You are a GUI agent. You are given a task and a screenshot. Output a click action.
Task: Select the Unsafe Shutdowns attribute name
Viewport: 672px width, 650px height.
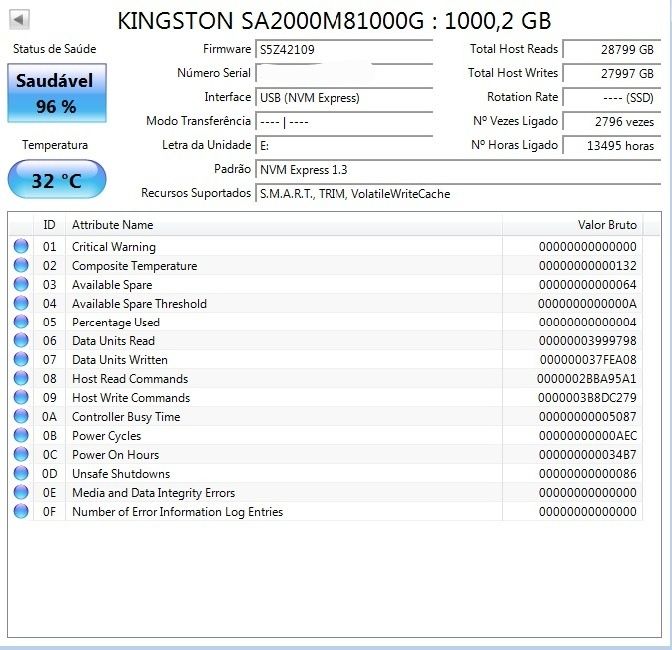pos(121,473)
